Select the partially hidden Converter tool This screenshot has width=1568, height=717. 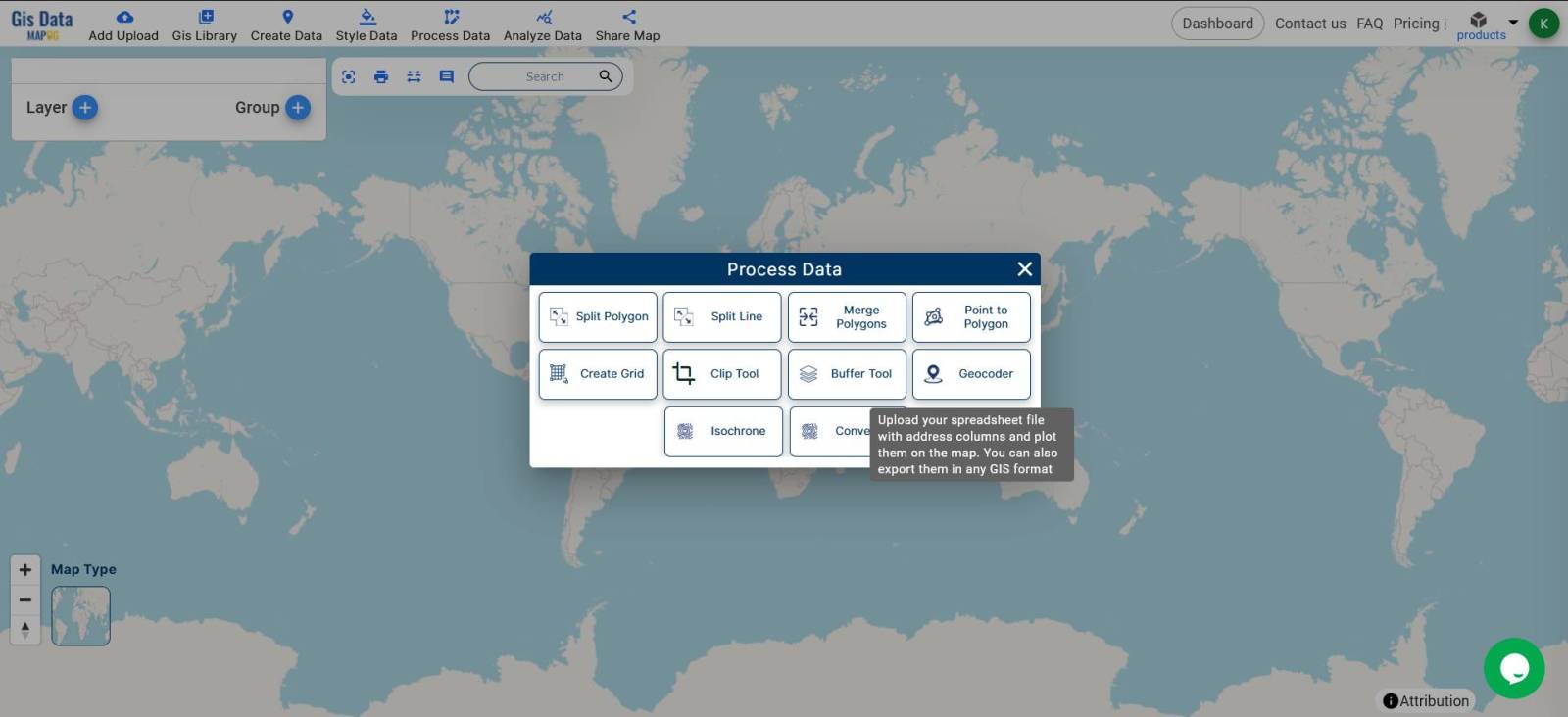coord(830,432)
